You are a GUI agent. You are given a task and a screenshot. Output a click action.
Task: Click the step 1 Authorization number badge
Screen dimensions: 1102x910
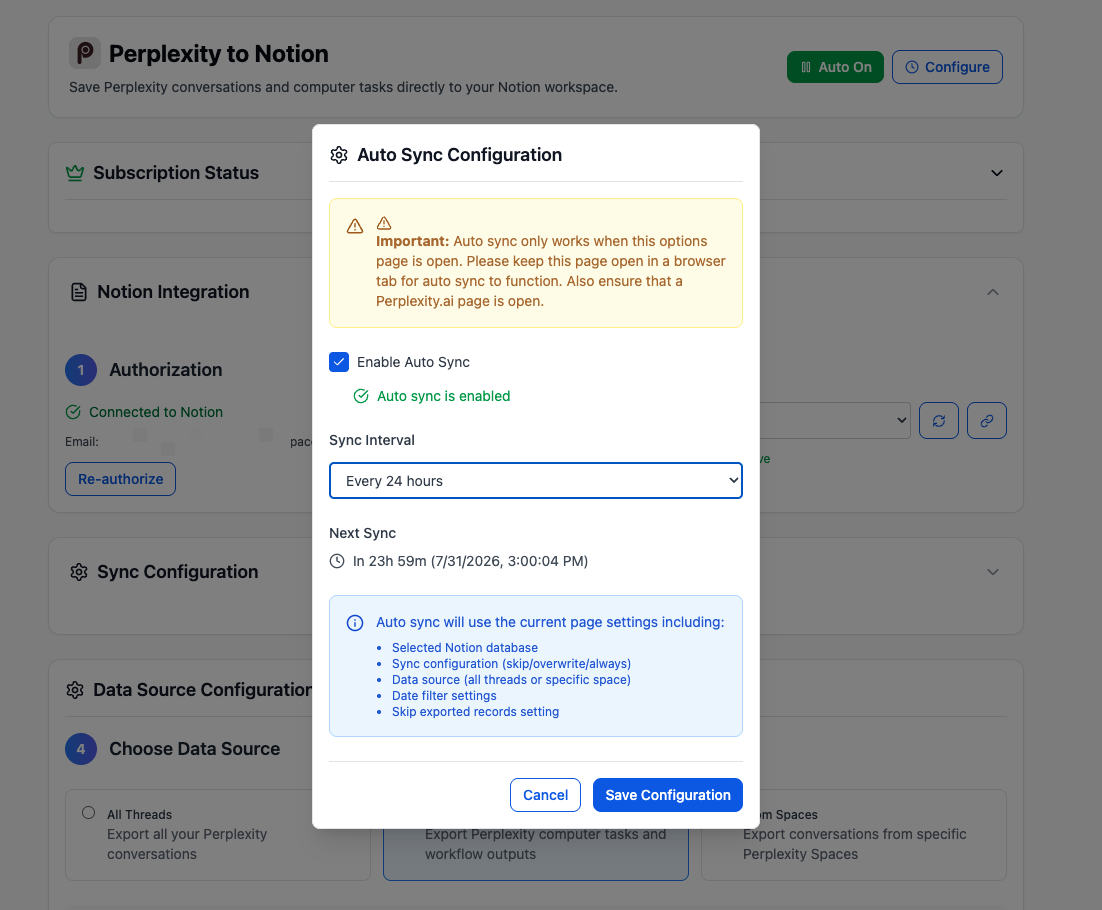[x=81, y=370]
